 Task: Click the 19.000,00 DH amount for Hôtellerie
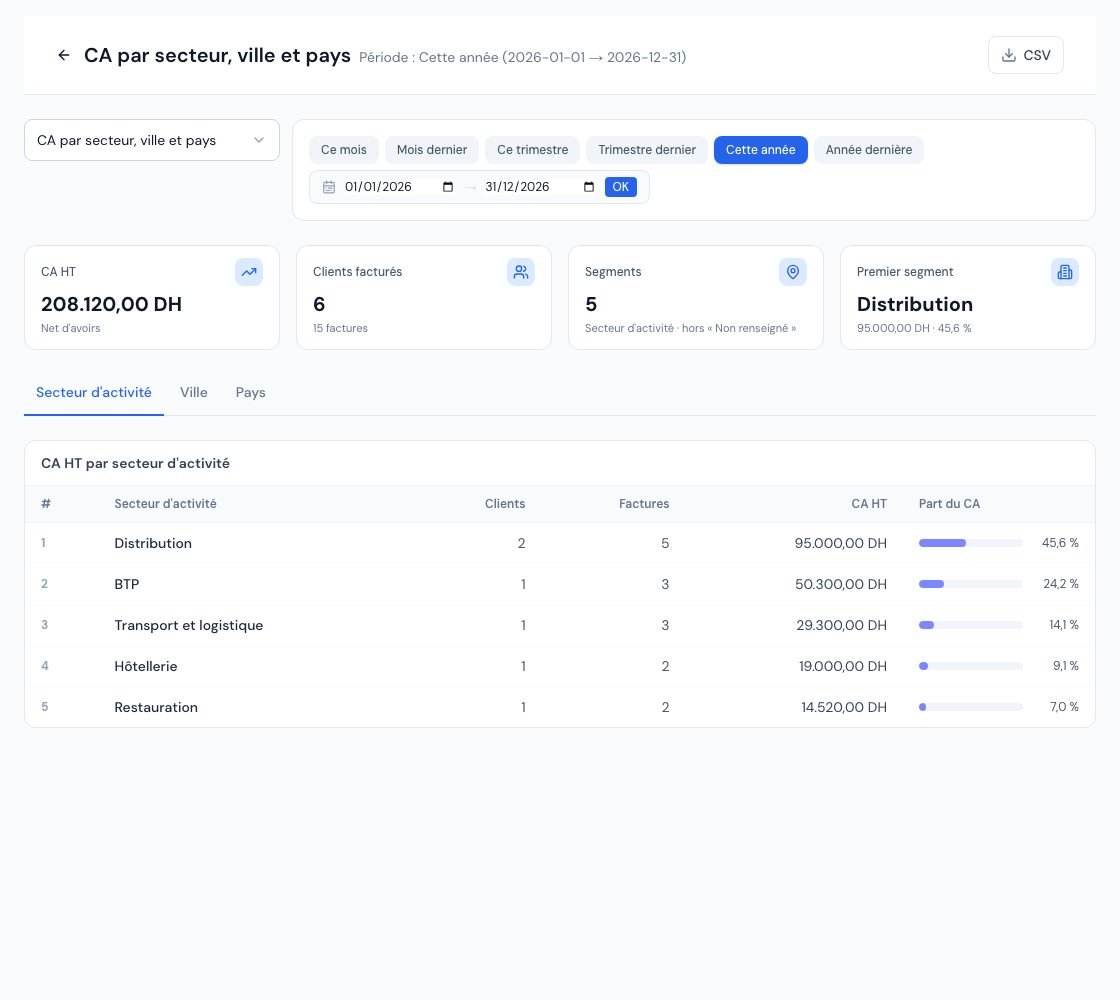click(x=843, y=666)
